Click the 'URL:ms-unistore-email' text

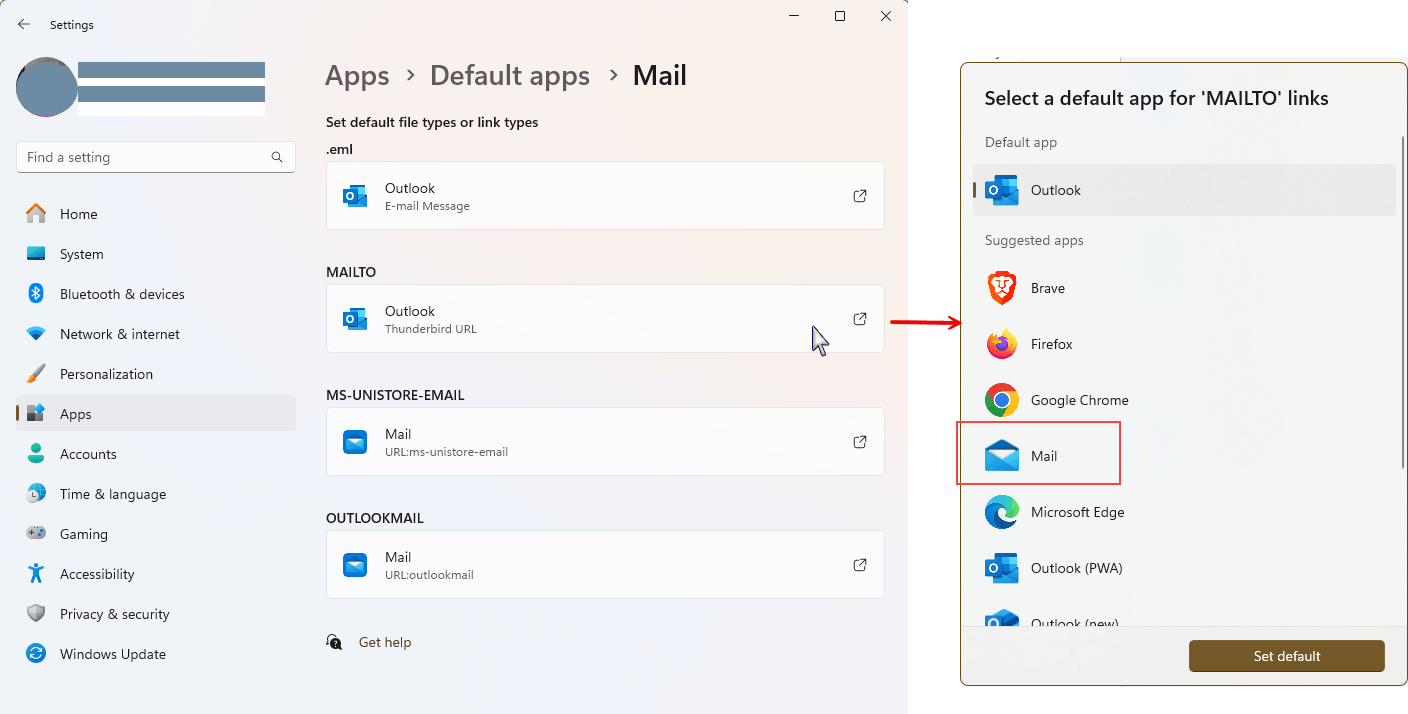pyautogui.click(x=446, y=452)
